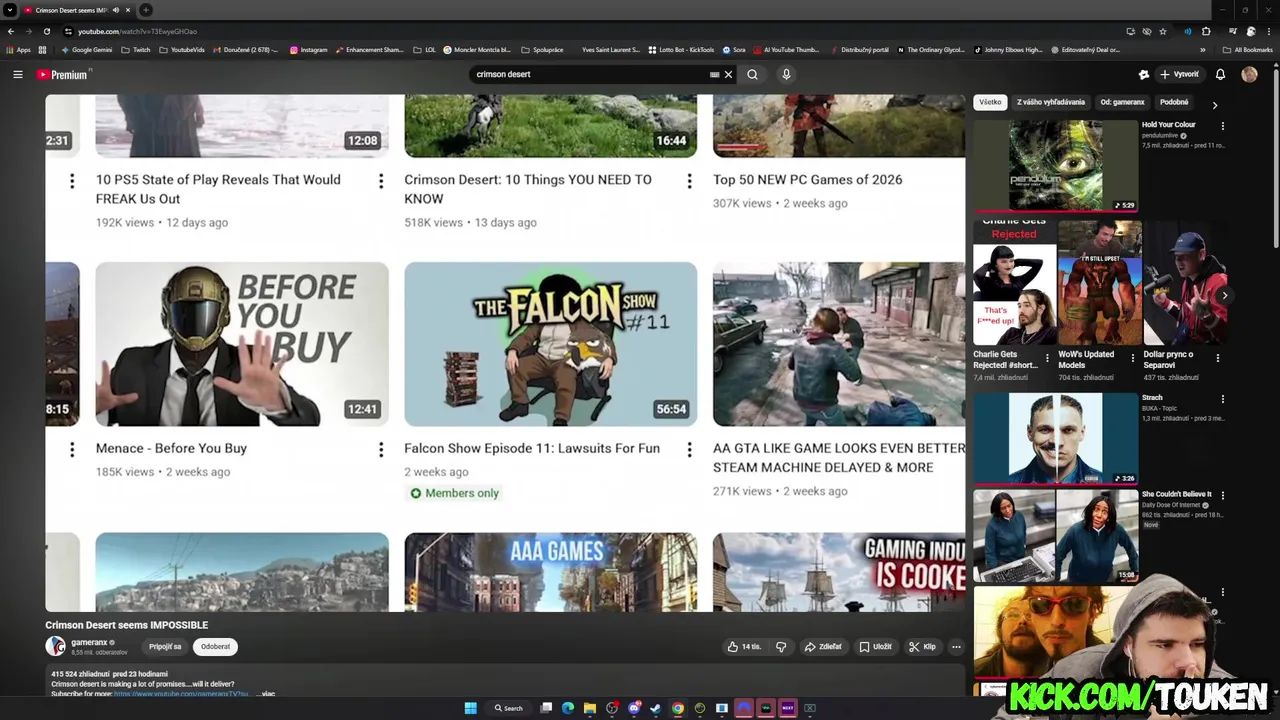Reload the page with refresh icon
This screenshot has width=1280, height=720.
(45, 31)
